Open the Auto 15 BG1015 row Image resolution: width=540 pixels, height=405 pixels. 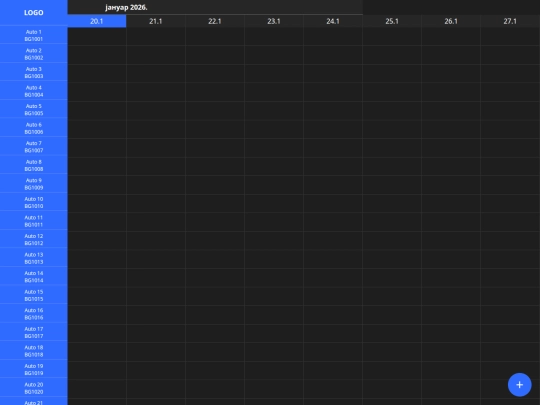coord(34,295)
